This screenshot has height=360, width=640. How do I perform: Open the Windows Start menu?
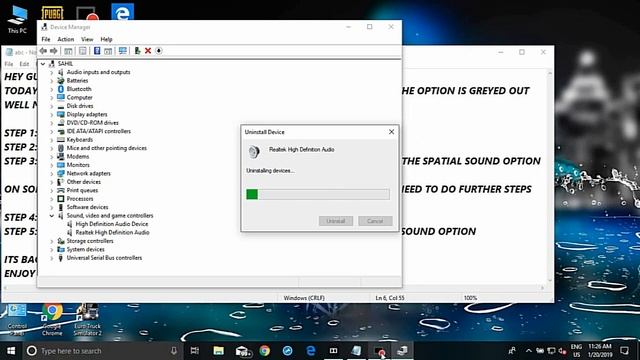(11, 351)
